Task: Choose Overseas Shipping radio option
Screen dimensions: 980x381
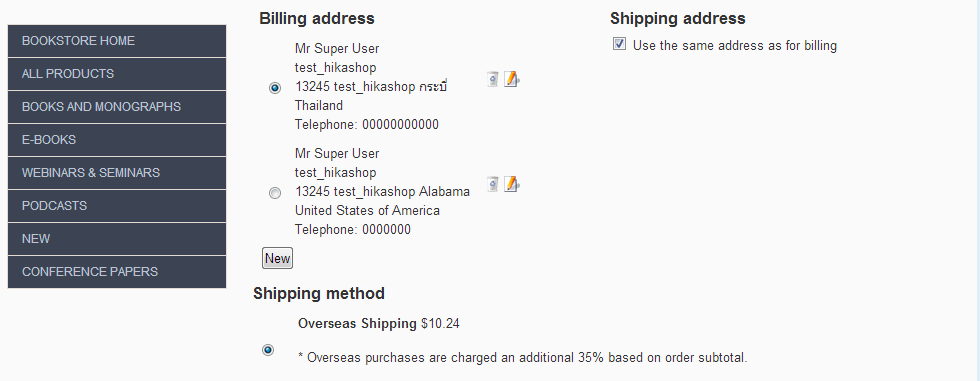Action: tap(268, 350)
